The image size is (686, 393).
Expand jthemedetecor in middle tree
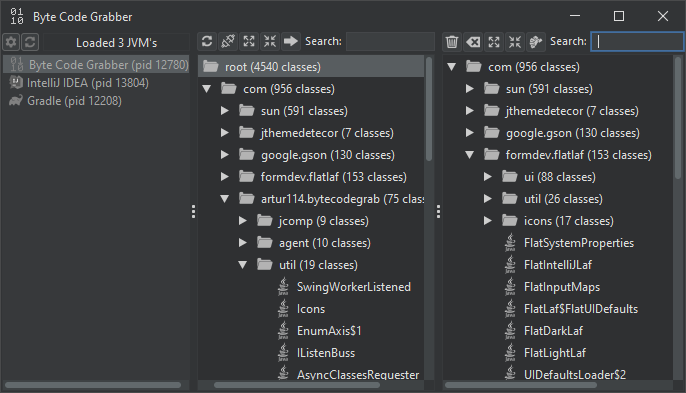pos(225,133)
